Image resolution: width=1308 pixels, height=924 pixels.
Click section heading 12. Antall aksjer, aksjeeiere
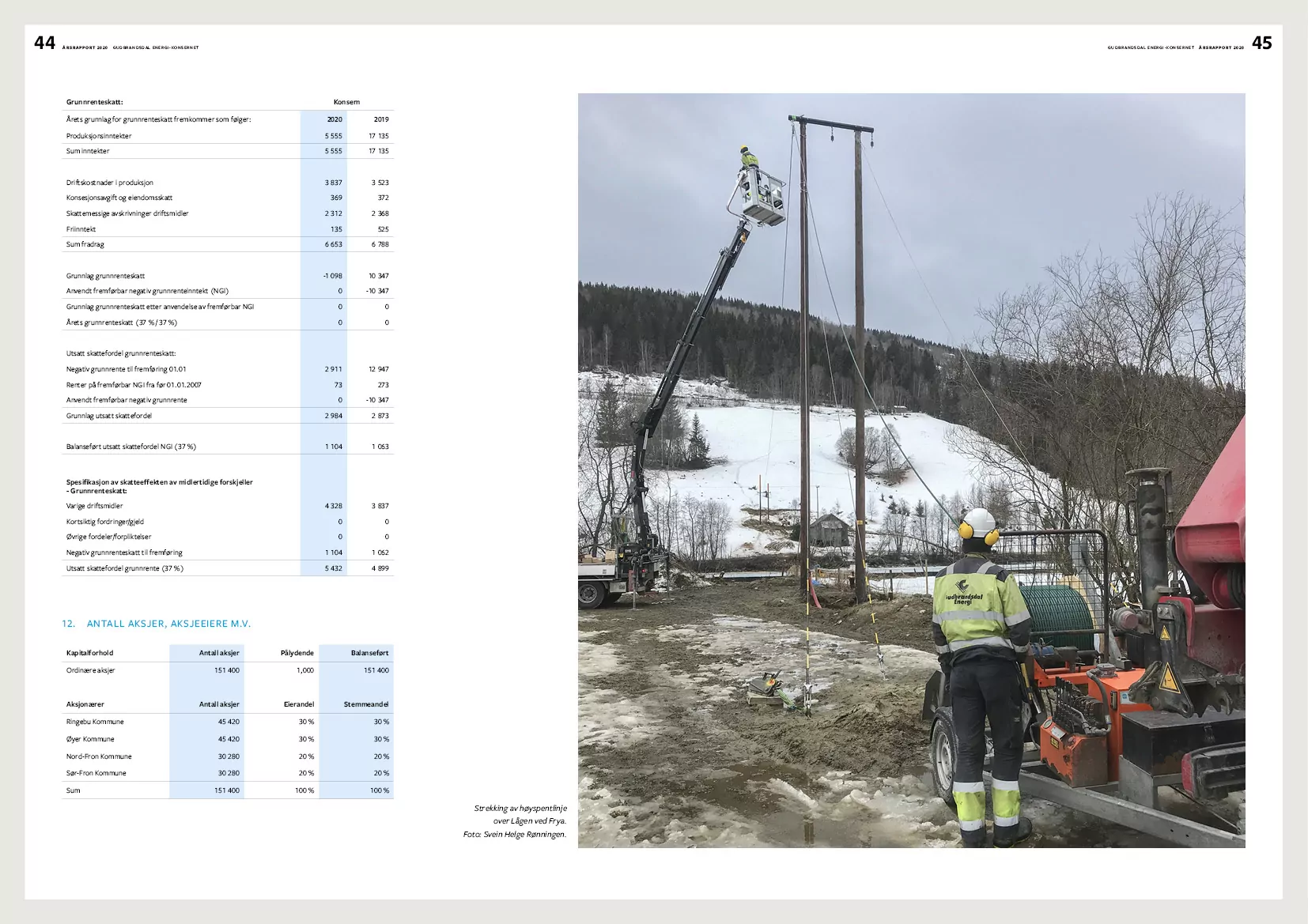157,624
